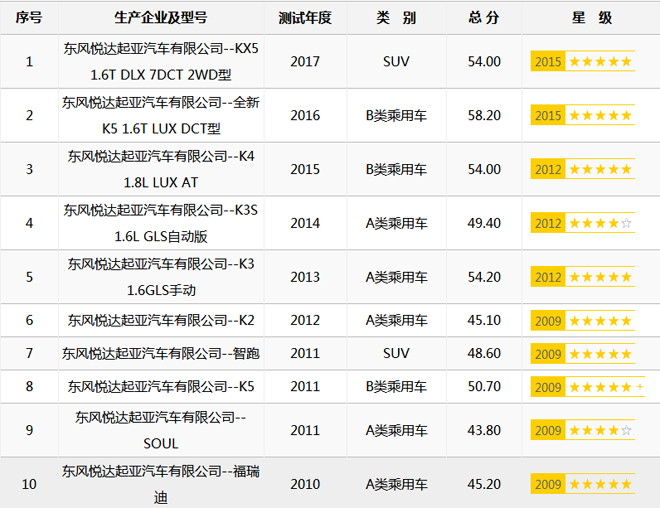Image resolution: width=660 pixels, height=508 pixels.
Task: Click the total score 43.80
Action: (x=484, y=430)
